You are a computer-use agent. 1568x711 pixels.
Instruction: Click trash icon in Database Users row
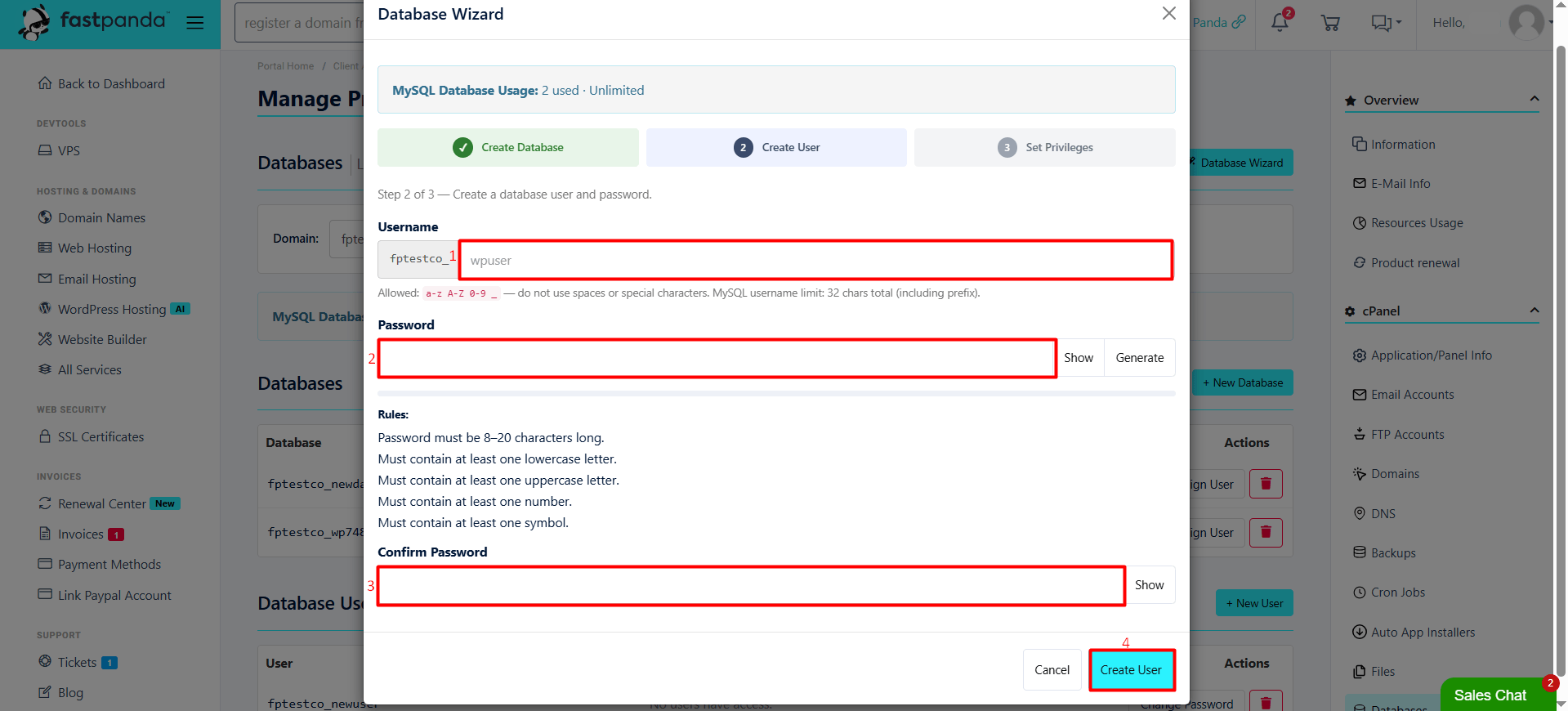[1266, 702]
